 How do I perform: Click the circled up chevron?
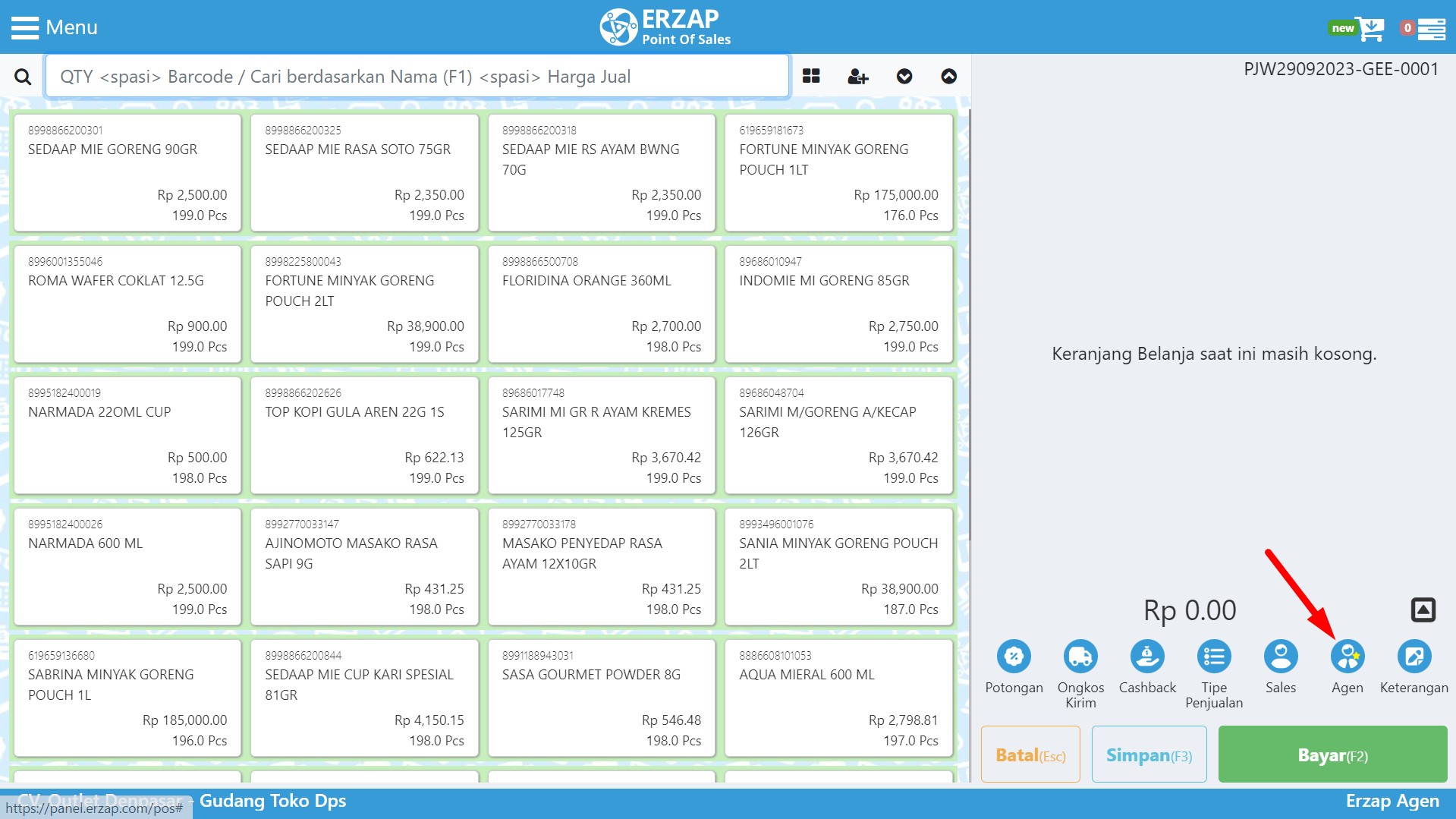(949, 76)
